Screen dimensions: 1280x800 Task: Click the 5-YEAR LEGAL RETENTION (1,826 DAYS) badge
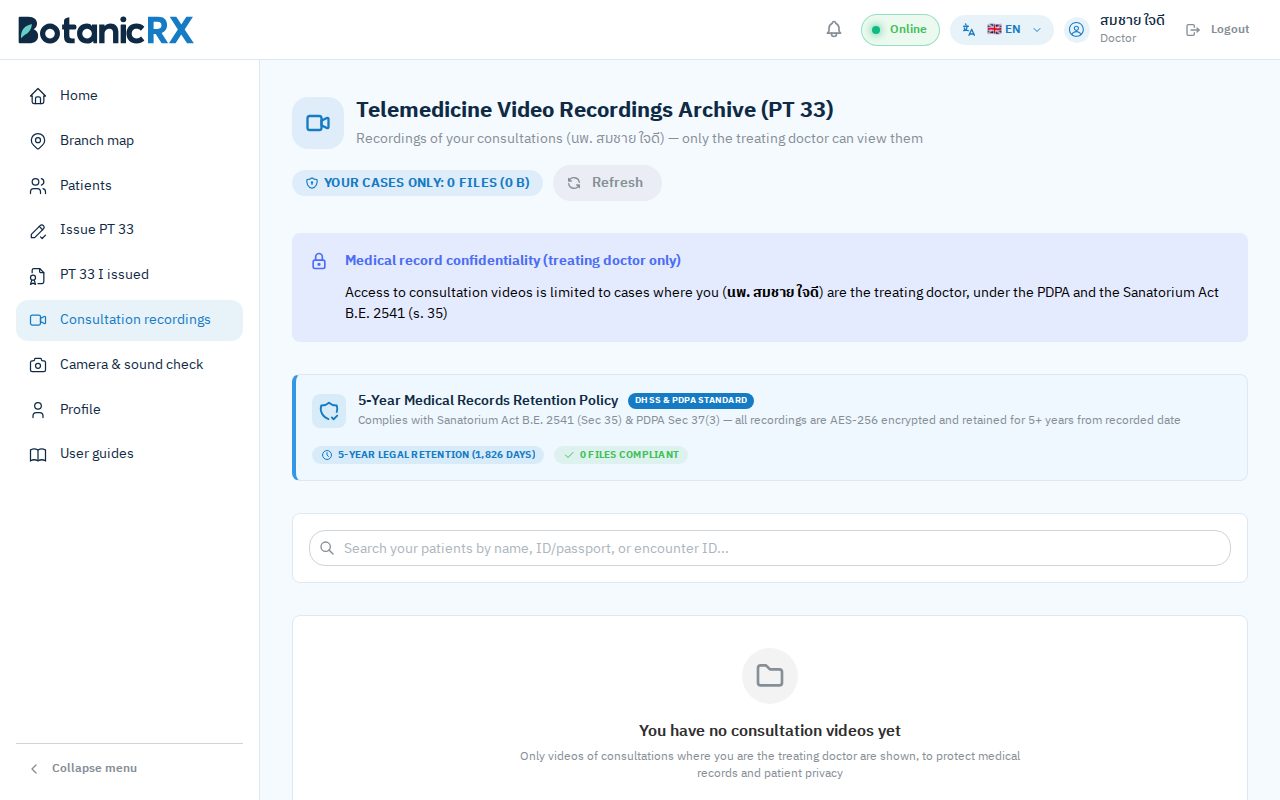tap(428, 455)
